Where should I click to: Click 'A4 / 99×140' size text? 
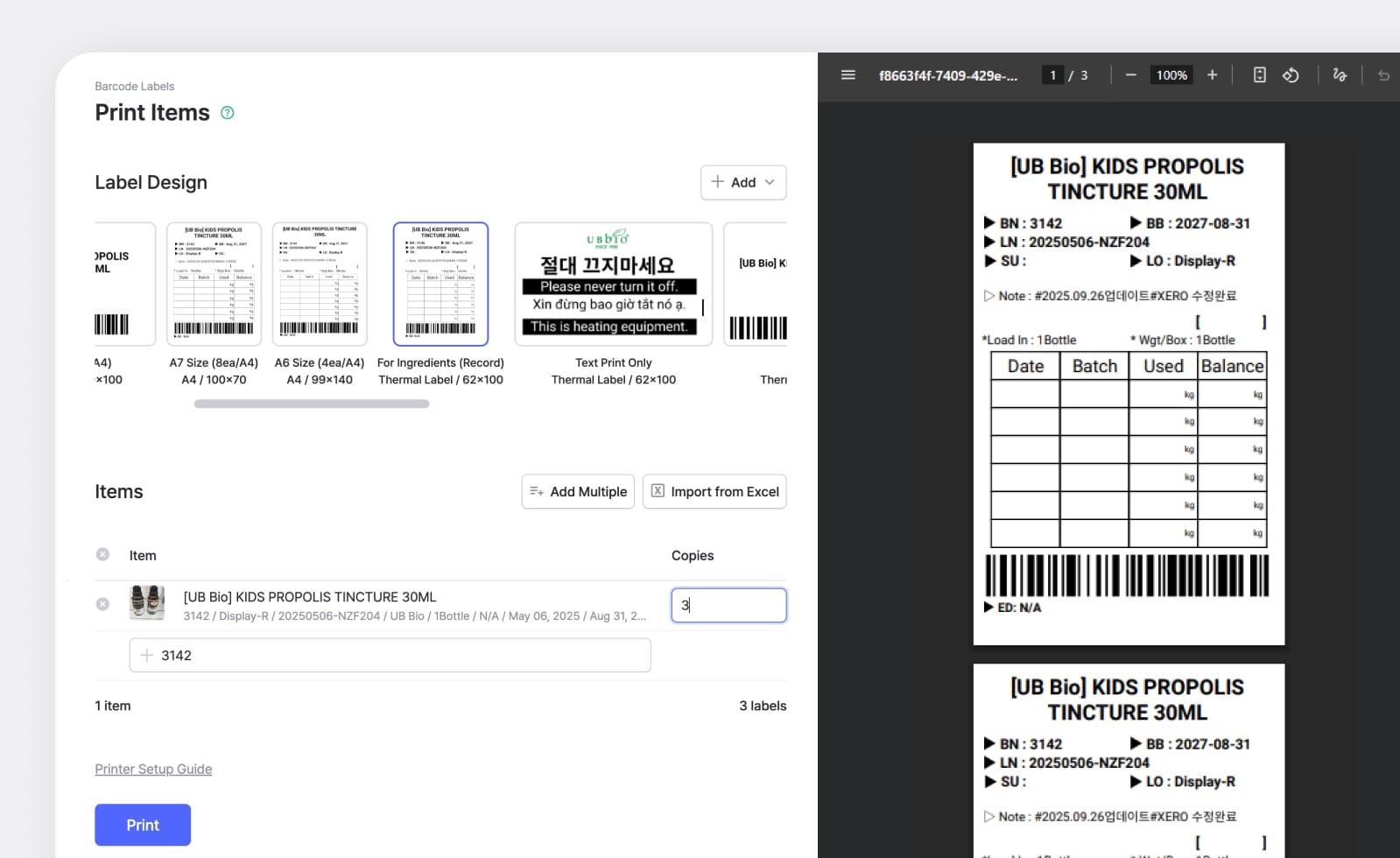coord(320,380)
